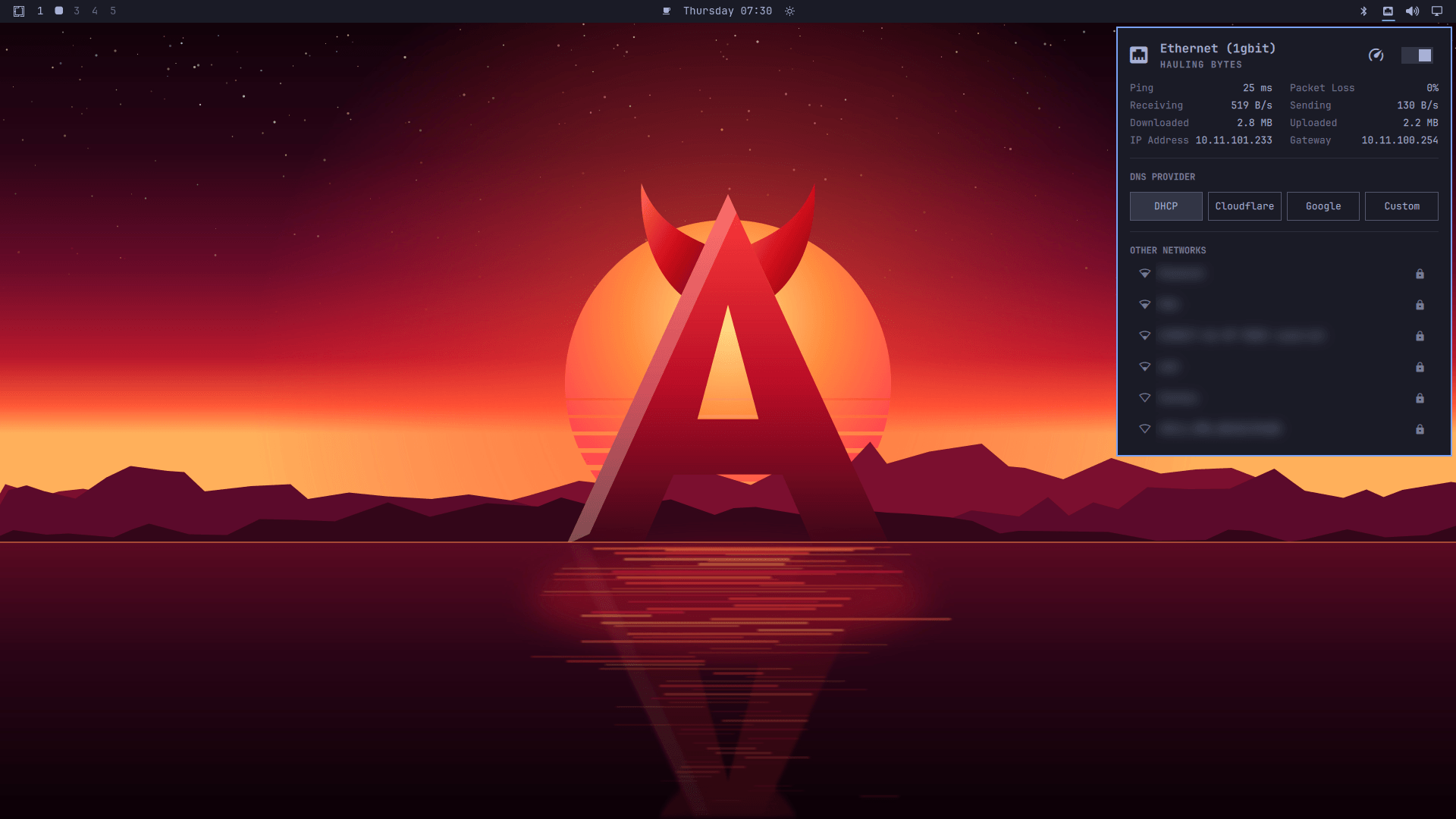
Task: Switch to workspace 1
Action: [40, 11]
